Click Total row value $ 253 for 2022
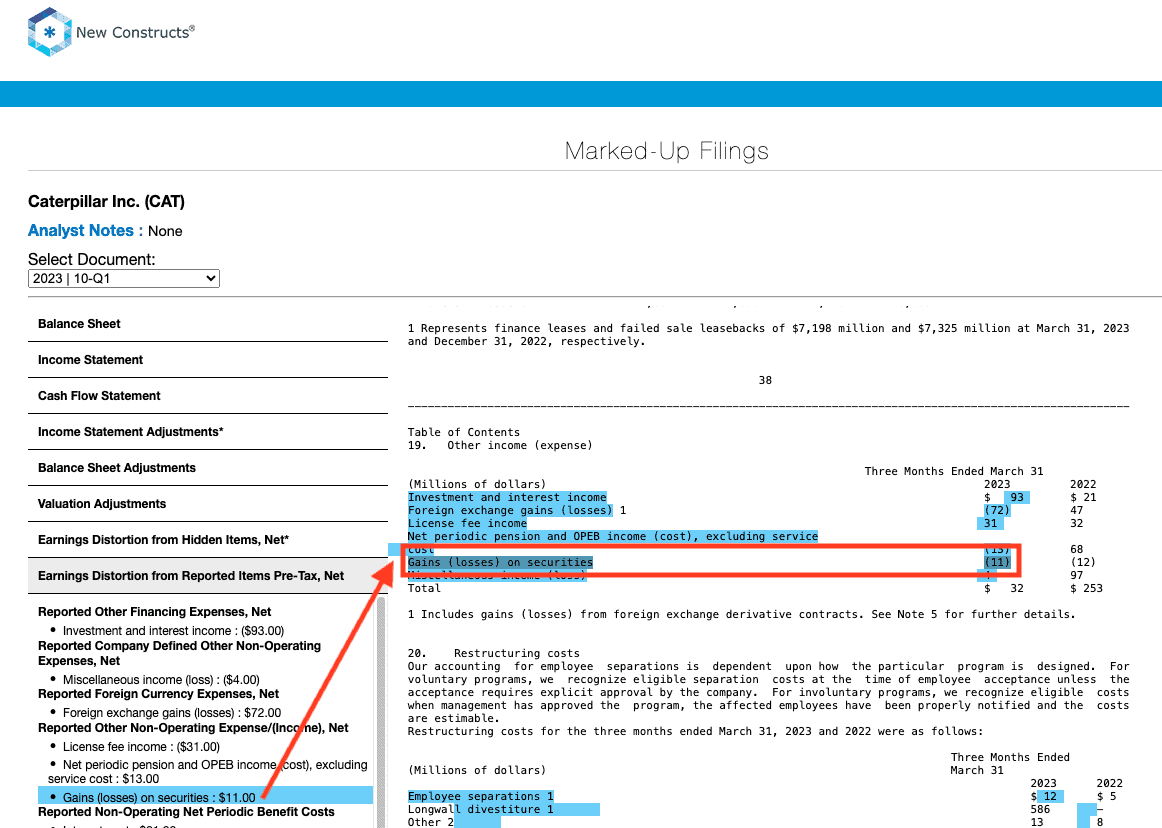 click(1086, 589)
